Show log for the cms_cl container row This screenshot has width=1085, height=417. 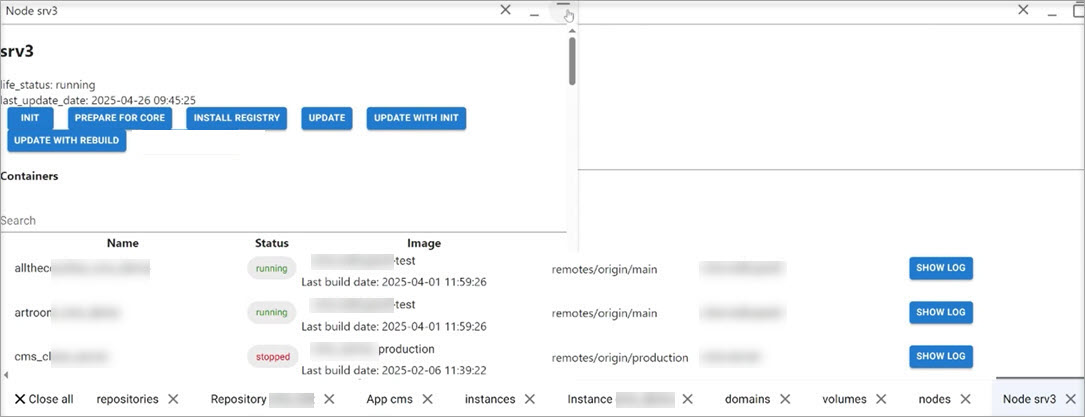pos(941,357)
